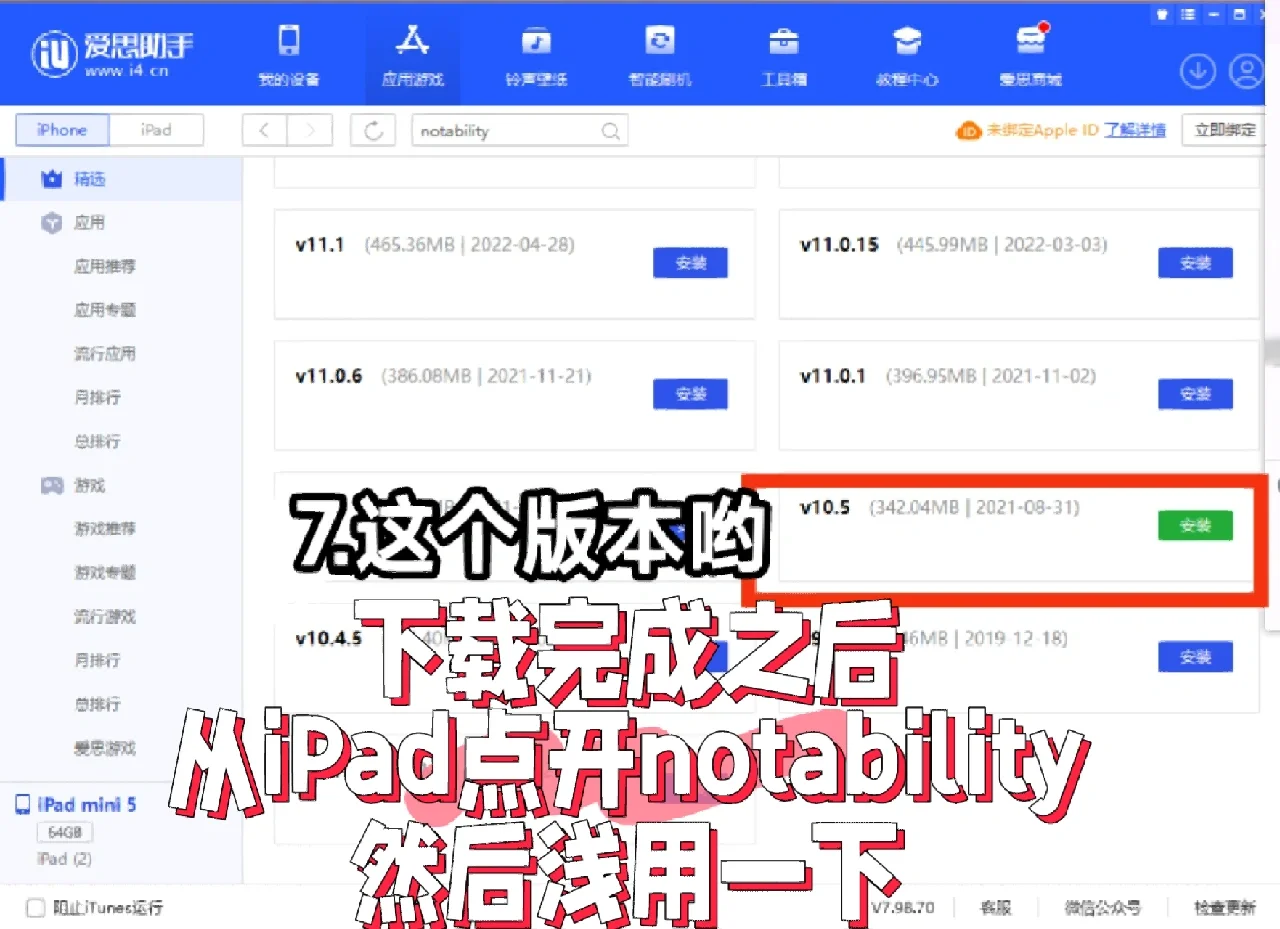Viewport: 1280px width, 929px height.
Task: Select the 游戏推荐 sidebar category
Action: click(105, 528)
